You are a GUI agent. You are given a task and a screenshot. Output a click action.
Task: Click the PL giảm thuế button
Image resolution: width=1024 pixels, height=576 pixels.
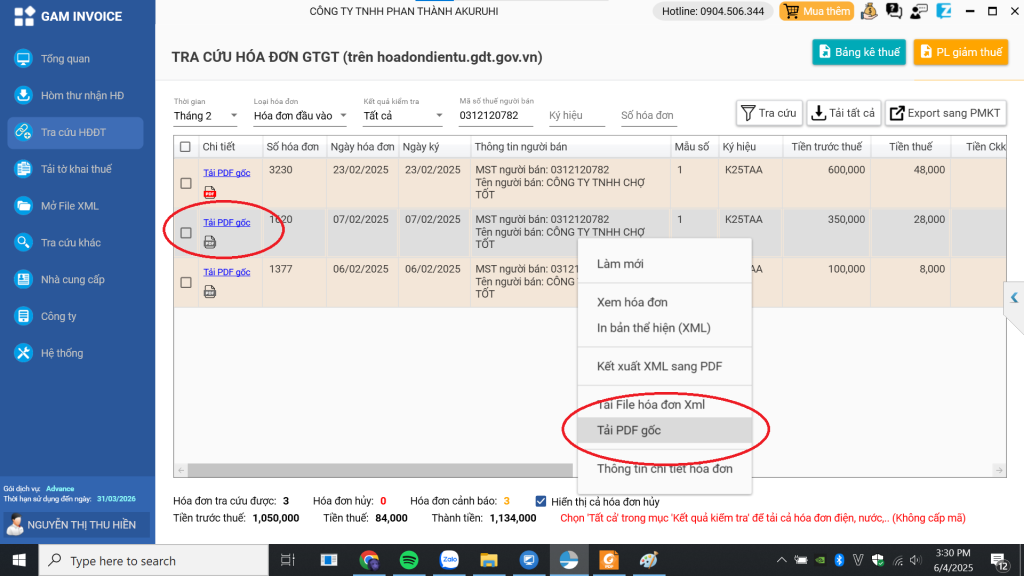(961, 52)
